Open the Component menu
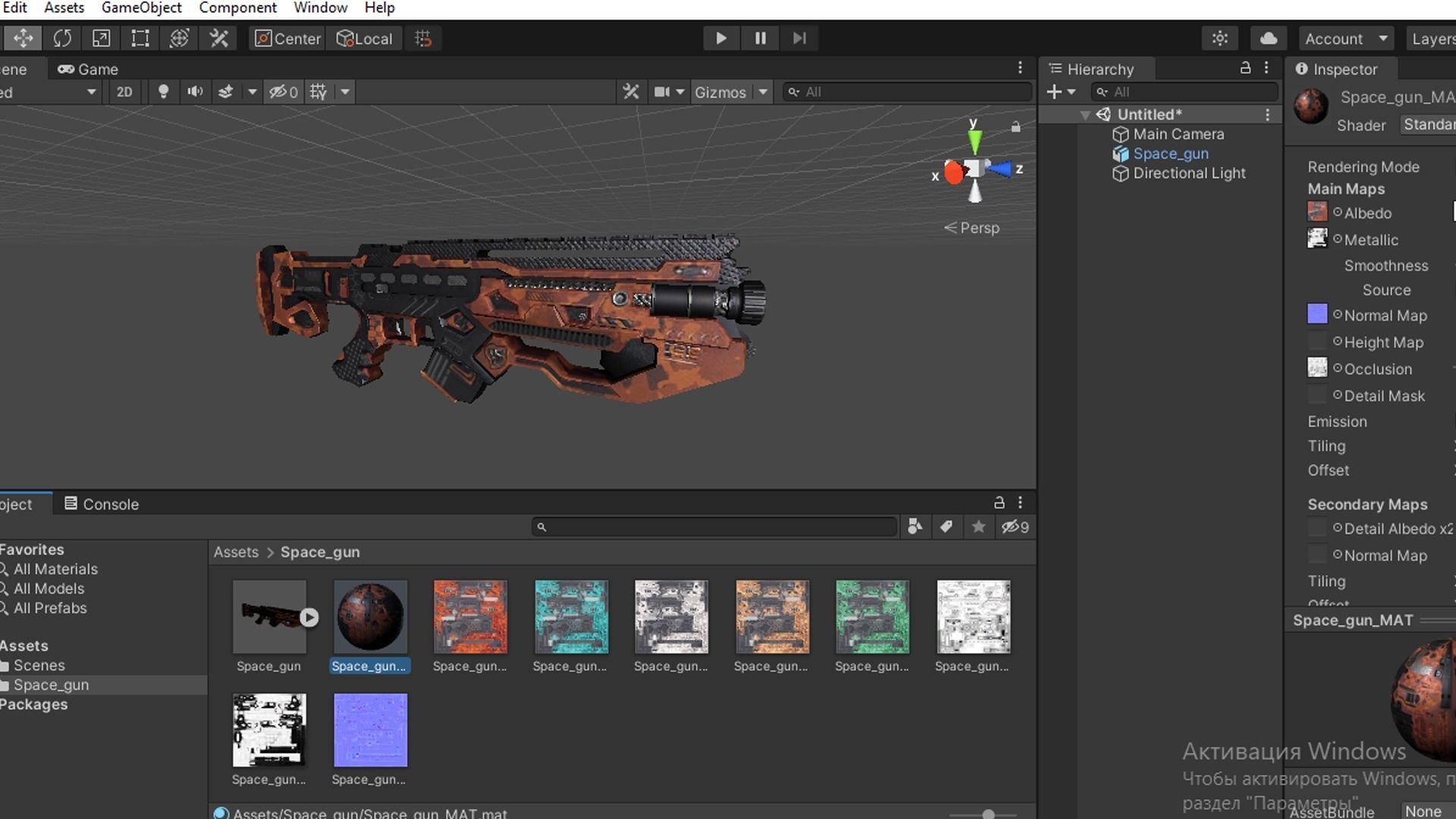 tap(238, 8)
